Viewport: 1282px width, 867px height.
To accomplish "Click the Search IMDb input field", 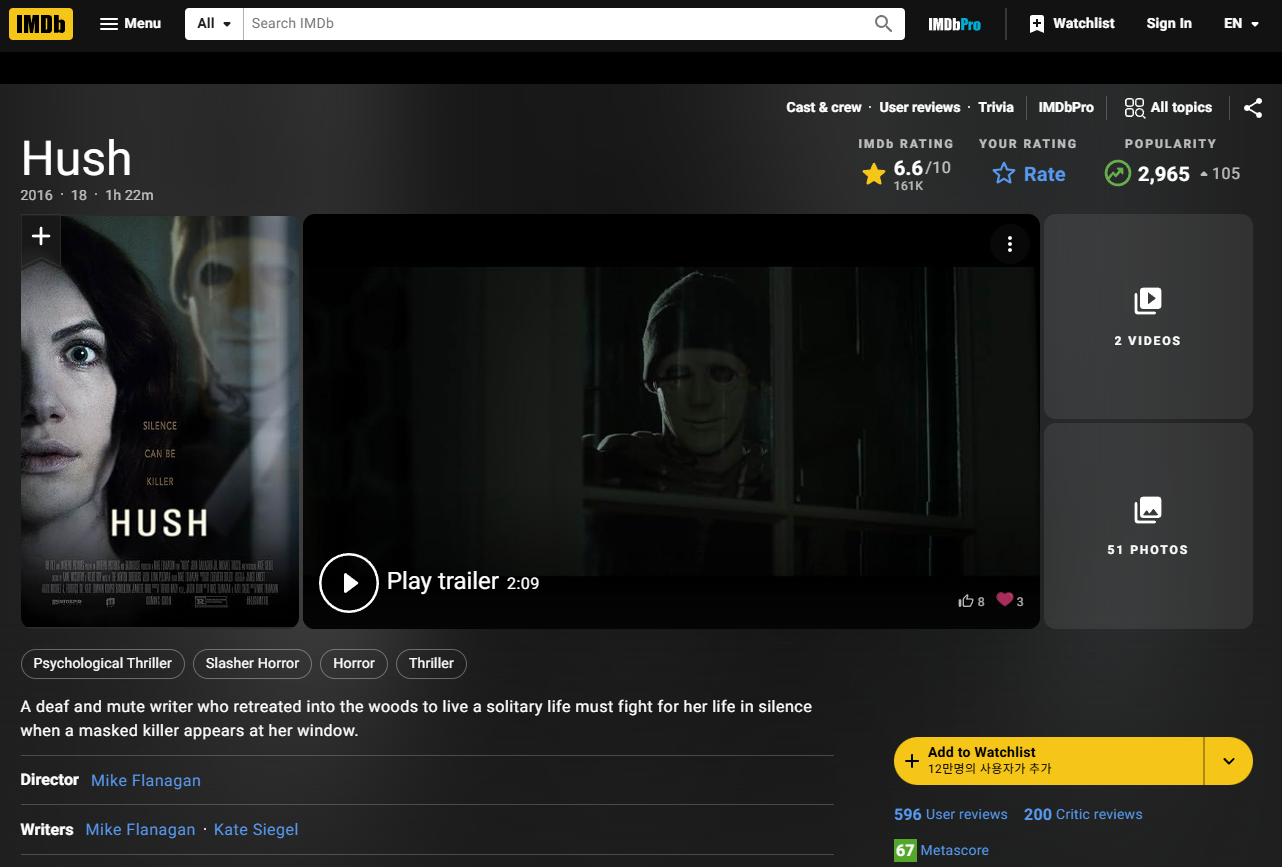I will (x=553, y=23).
